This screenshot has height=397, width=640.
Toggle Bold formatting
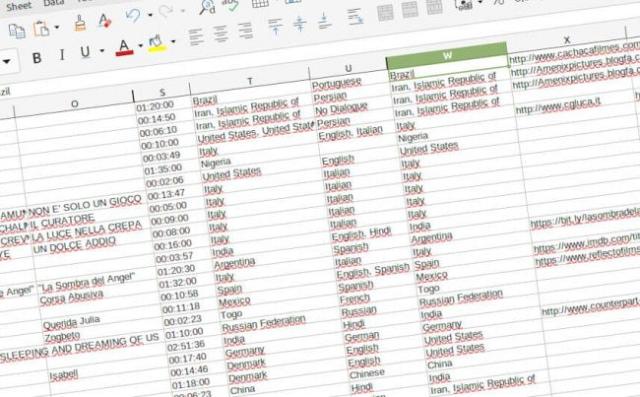37,58
